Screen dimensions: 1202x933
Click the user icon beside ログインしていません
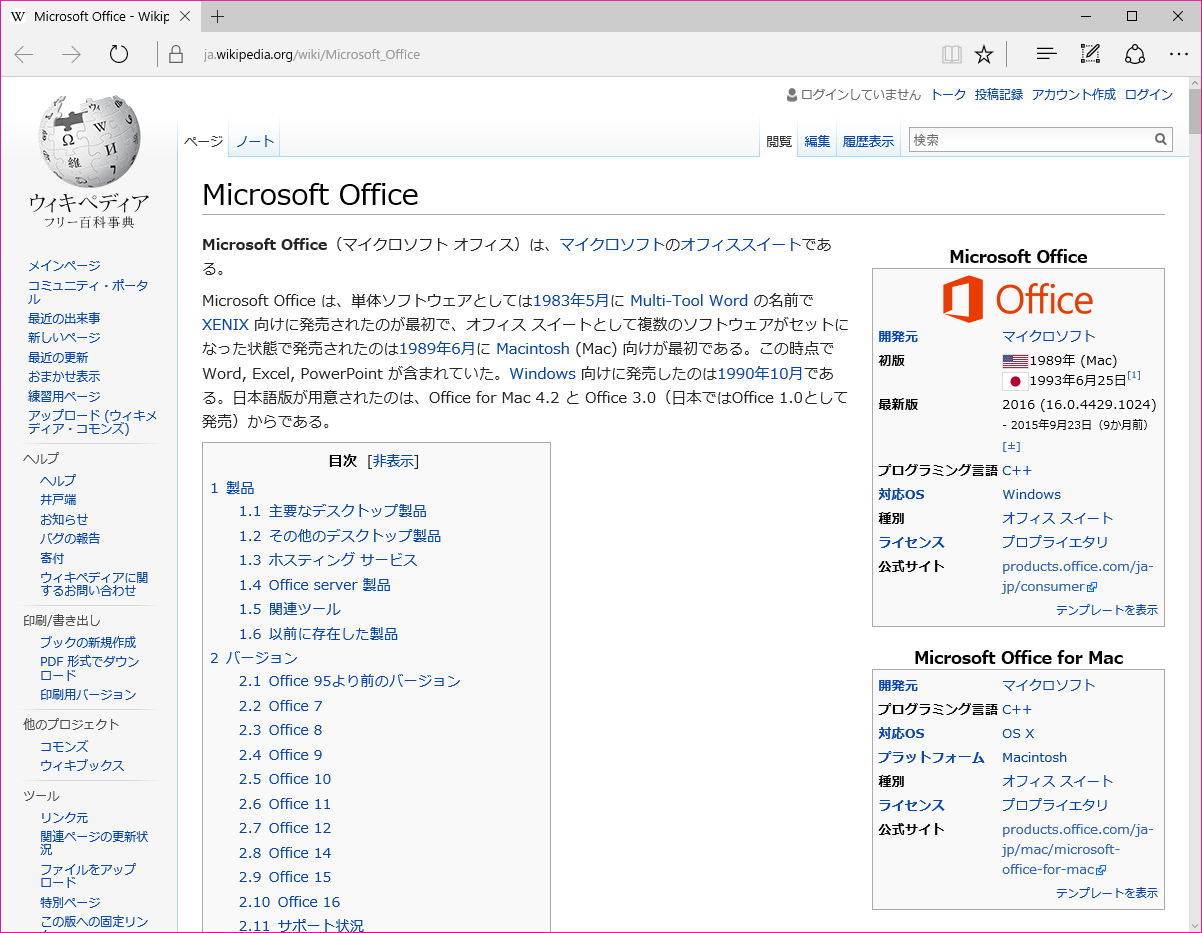[x=792, y=95]
